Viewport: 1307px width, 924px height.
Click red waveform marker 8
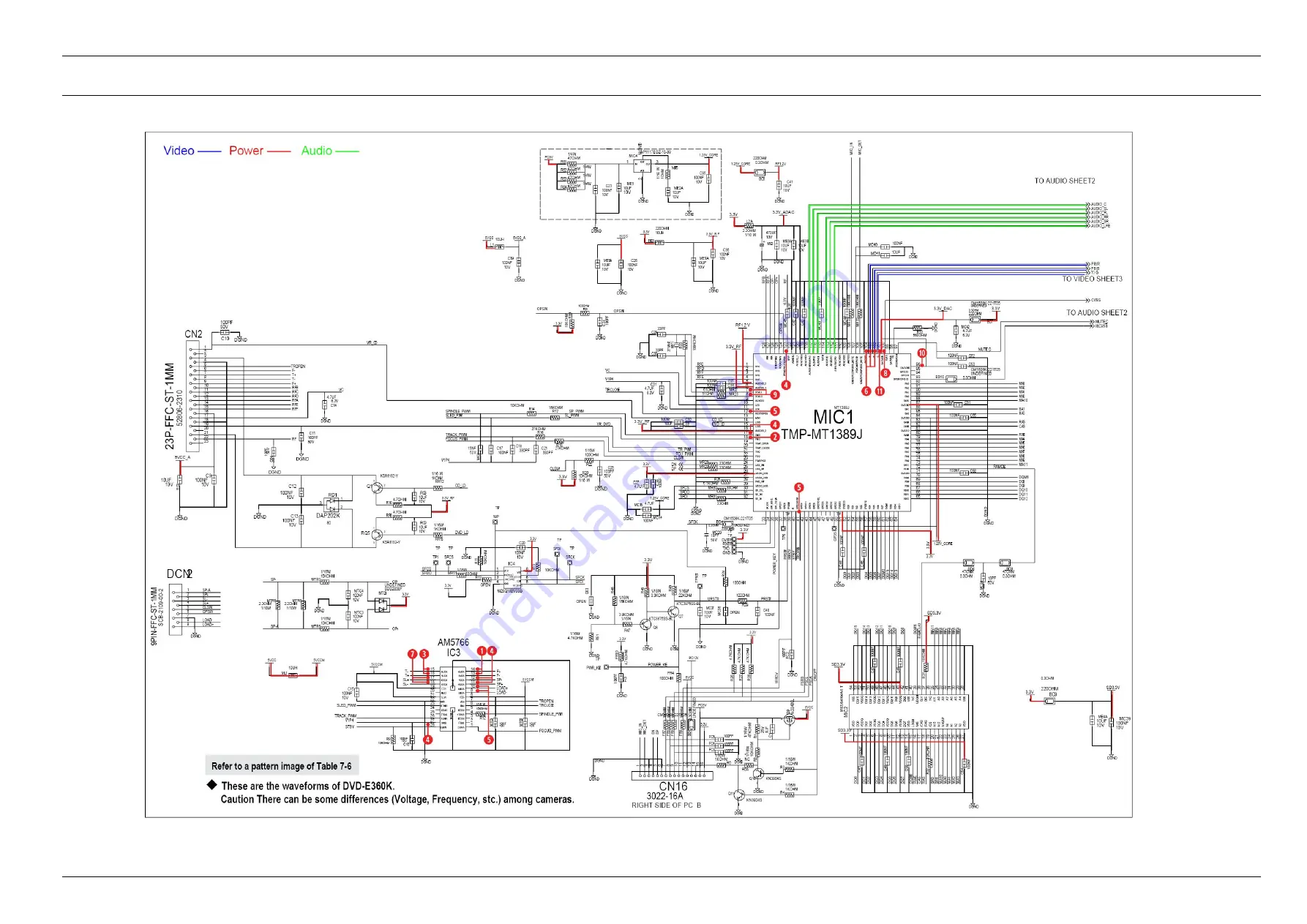click(x=885, y=373)
